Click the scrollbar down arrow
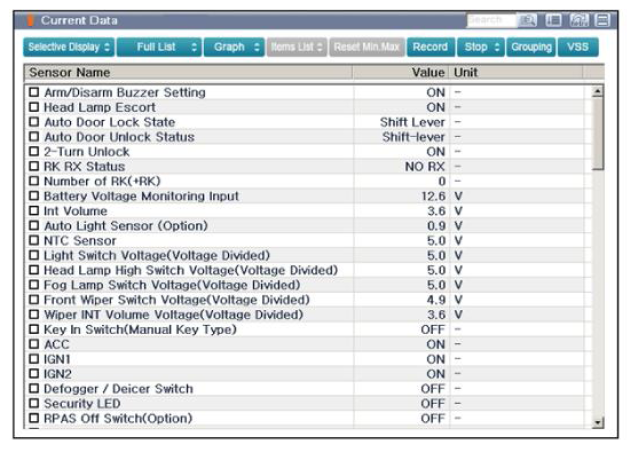Screen dimensions: 636x449 tap(597, 422)
